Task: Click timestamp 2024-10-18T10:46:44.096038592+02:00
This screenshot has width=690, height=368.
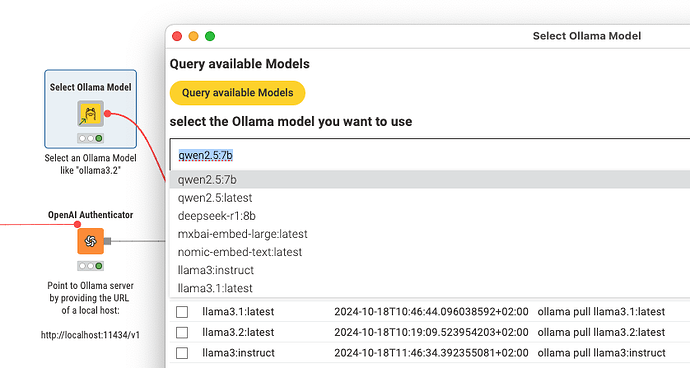Action: point(431,312)
